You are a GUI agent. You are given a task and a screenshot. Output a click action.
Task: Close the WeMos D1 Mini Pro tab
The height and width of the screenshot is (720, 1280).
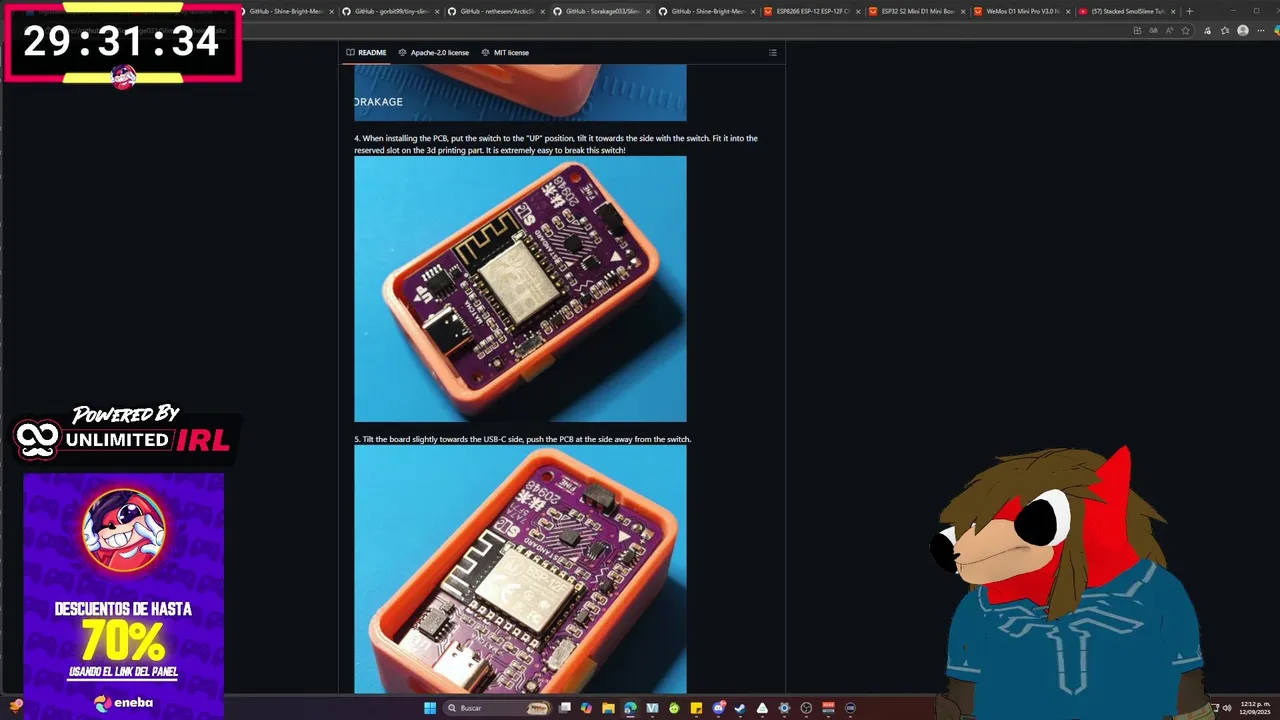(x=1069, y=11)
